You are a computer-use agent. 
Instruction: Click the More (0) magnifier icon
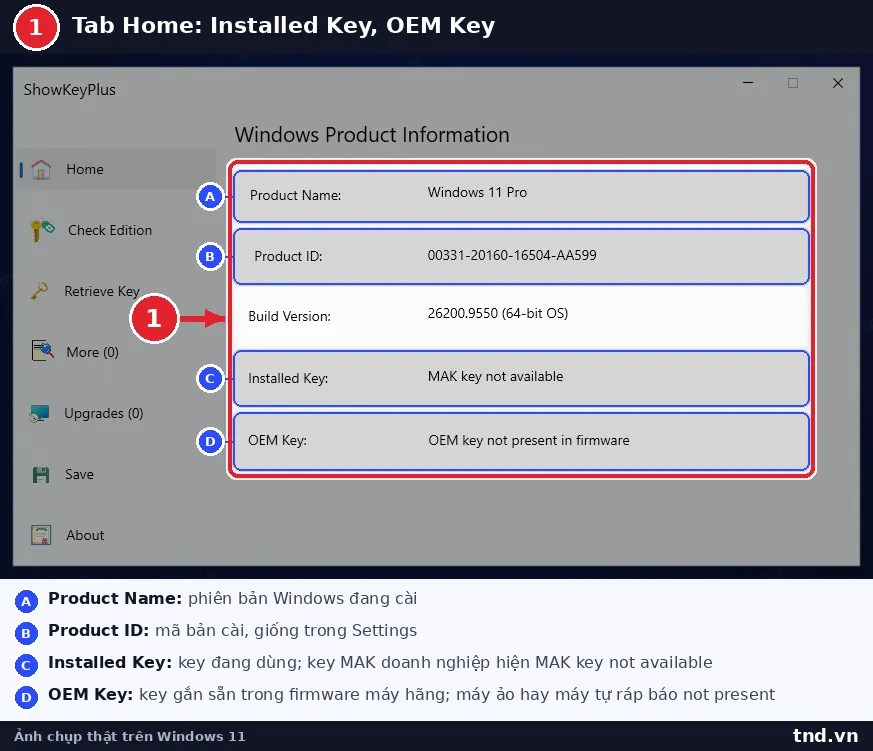click(x=42, y=351)
